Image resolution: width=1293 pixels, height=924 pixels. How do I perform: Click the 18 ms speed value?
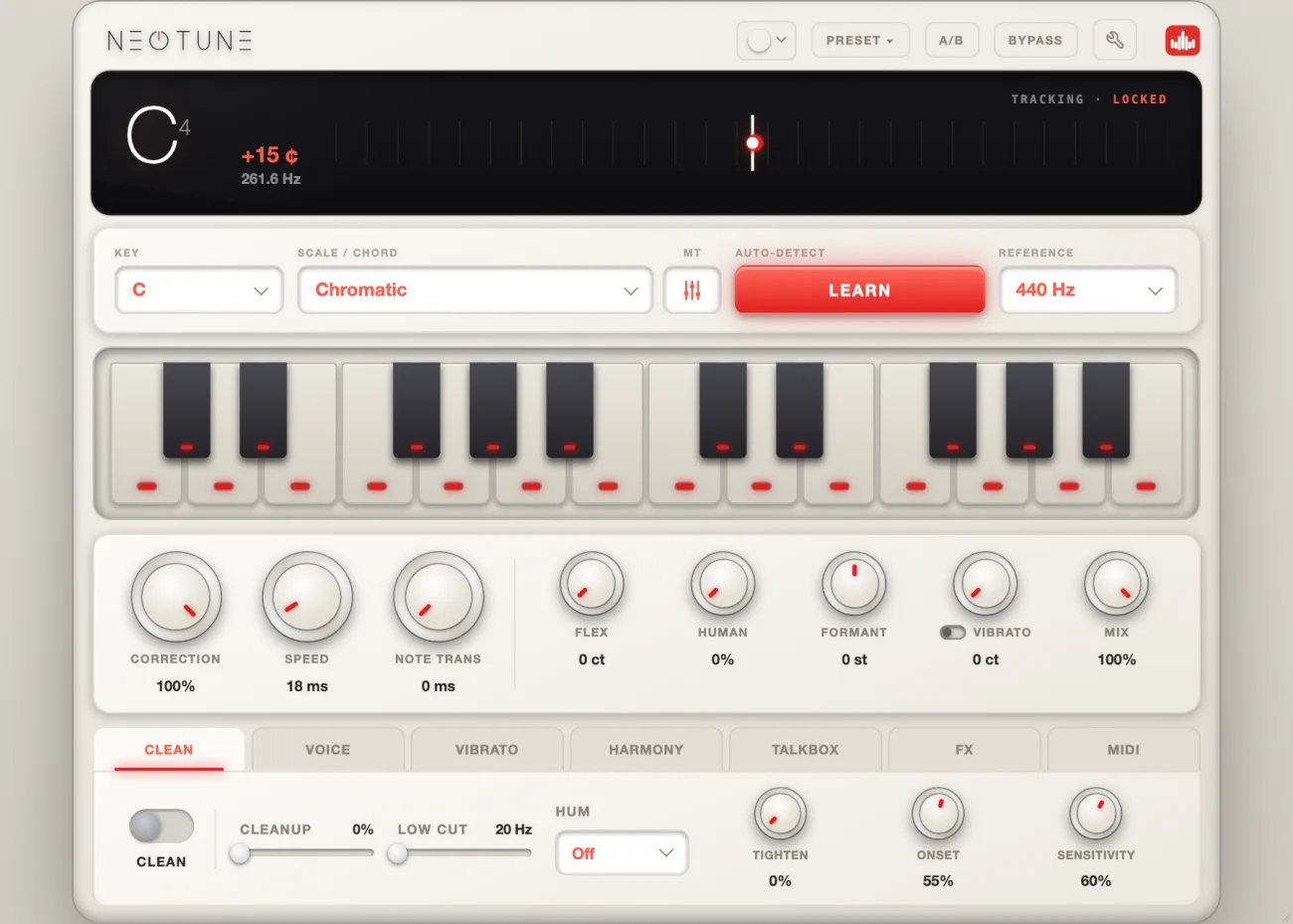tap(307, 686)
